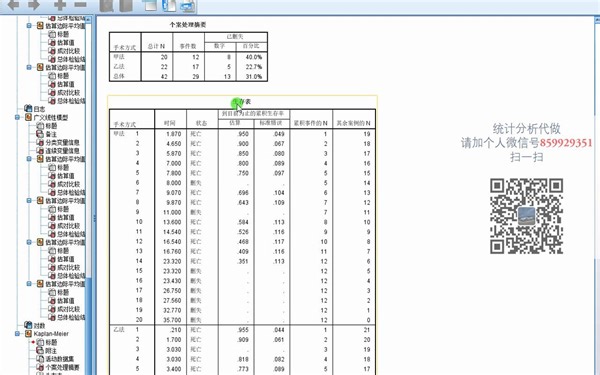The image size is (600, 375).
Task: Click the time value 16.760
Action: pos(173,251)
